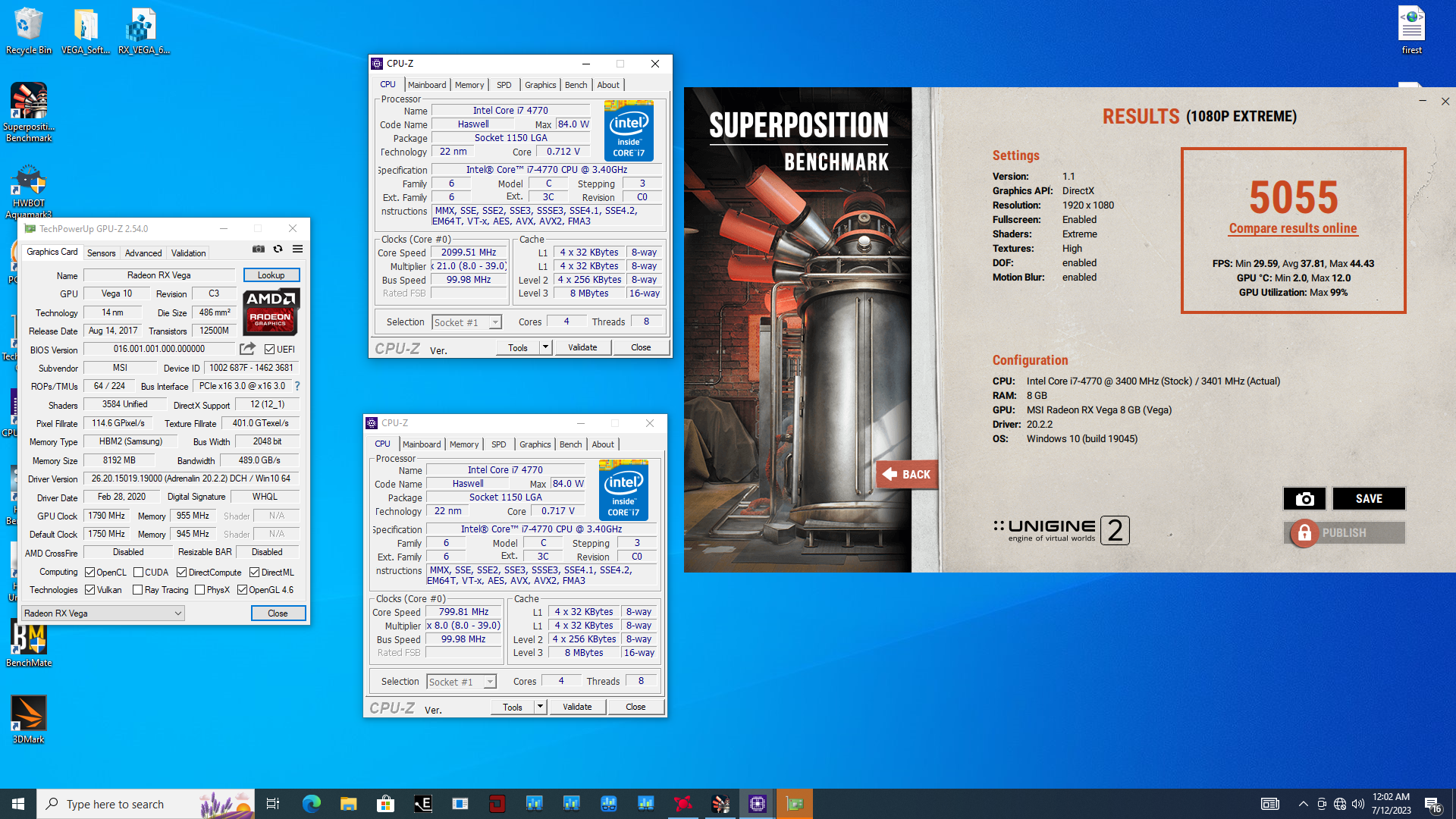Open the GPU-Z hamburger menu icon
1456x819 pixels.
[298, 249]
